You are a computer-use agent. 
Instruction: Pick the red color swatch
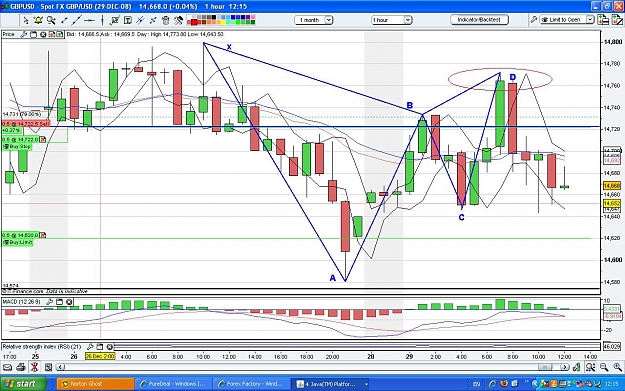[194, 22]
